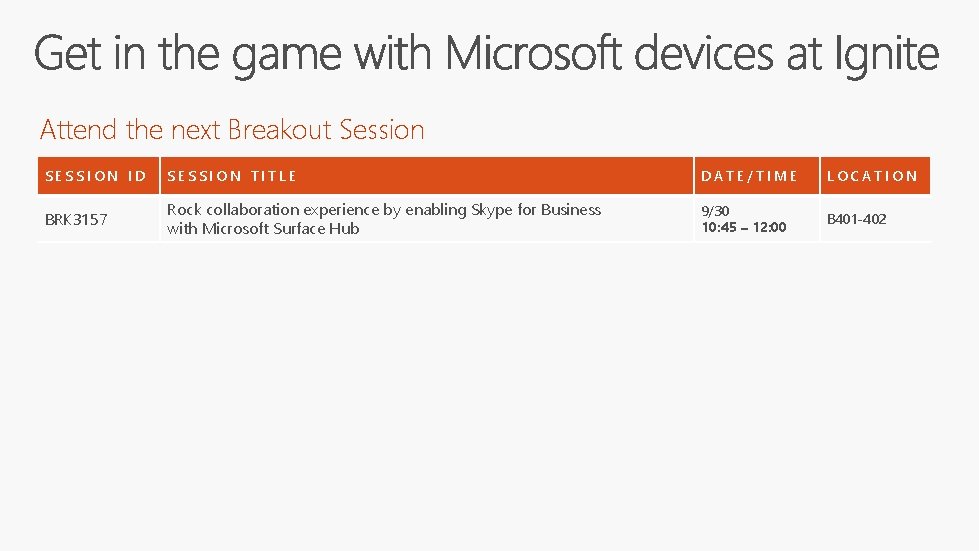The image size is (979, 551).
Task: Select the Attend the next Breakout Session subtitle
Action: [232, 130]
